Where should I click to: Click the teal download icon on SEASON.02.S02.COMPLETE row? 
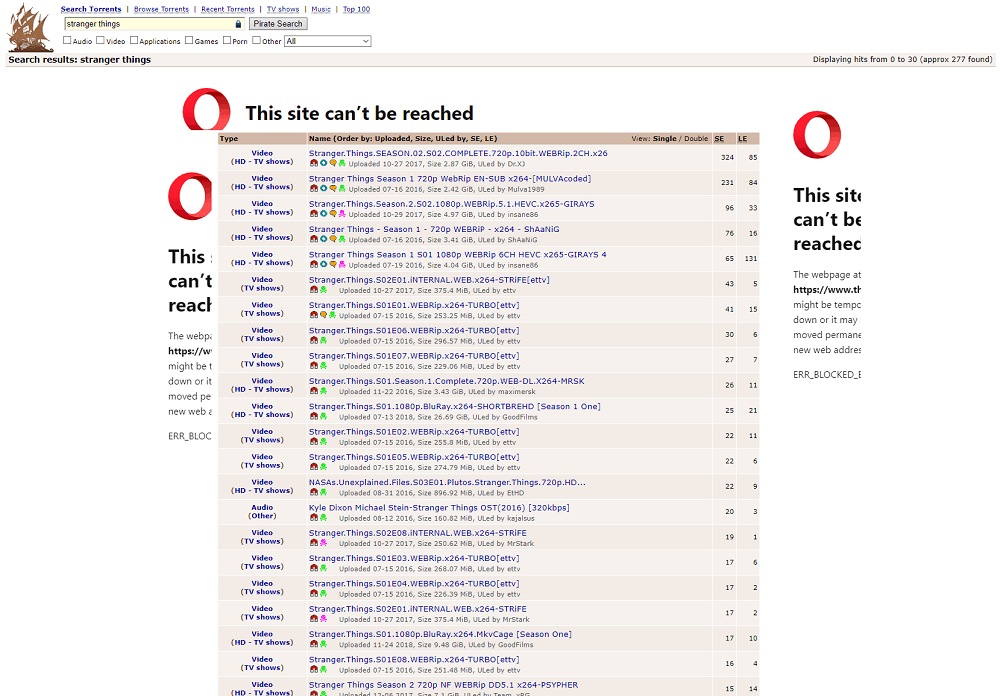tap(323, 163)
